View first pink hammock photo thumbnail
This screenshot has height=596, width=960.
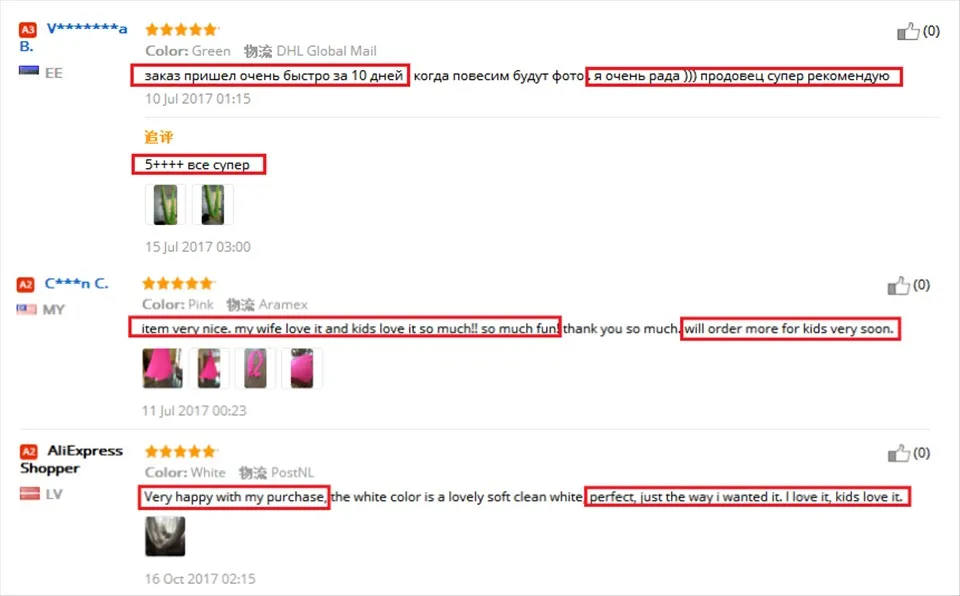(x=162, y=368)
